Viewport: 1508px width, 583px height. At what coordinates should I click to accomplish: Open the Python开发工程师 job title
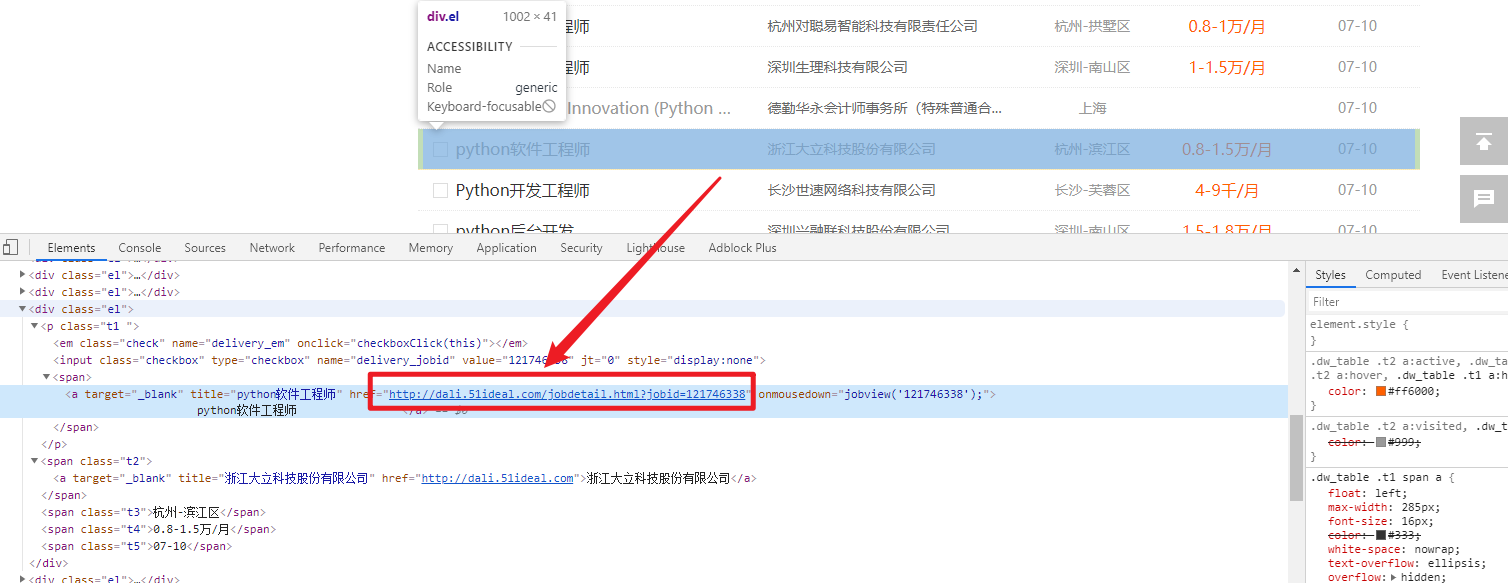coord(523,190)
